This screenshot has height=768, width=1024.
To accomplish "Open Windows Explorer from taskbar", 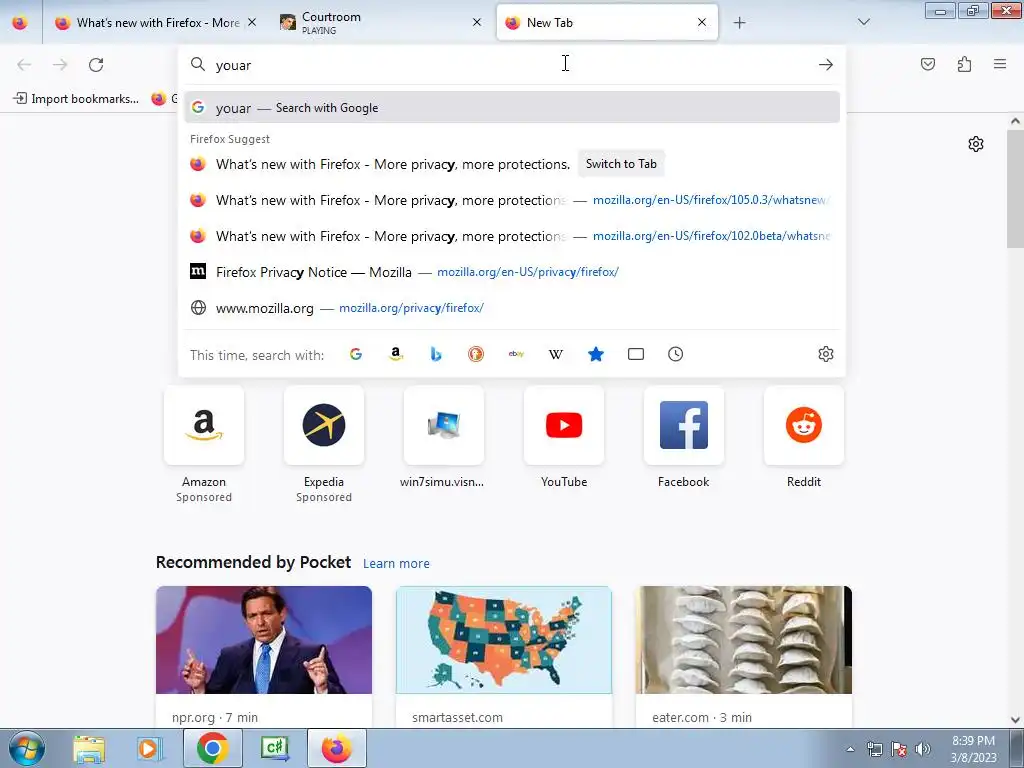I will coord(89,748).
